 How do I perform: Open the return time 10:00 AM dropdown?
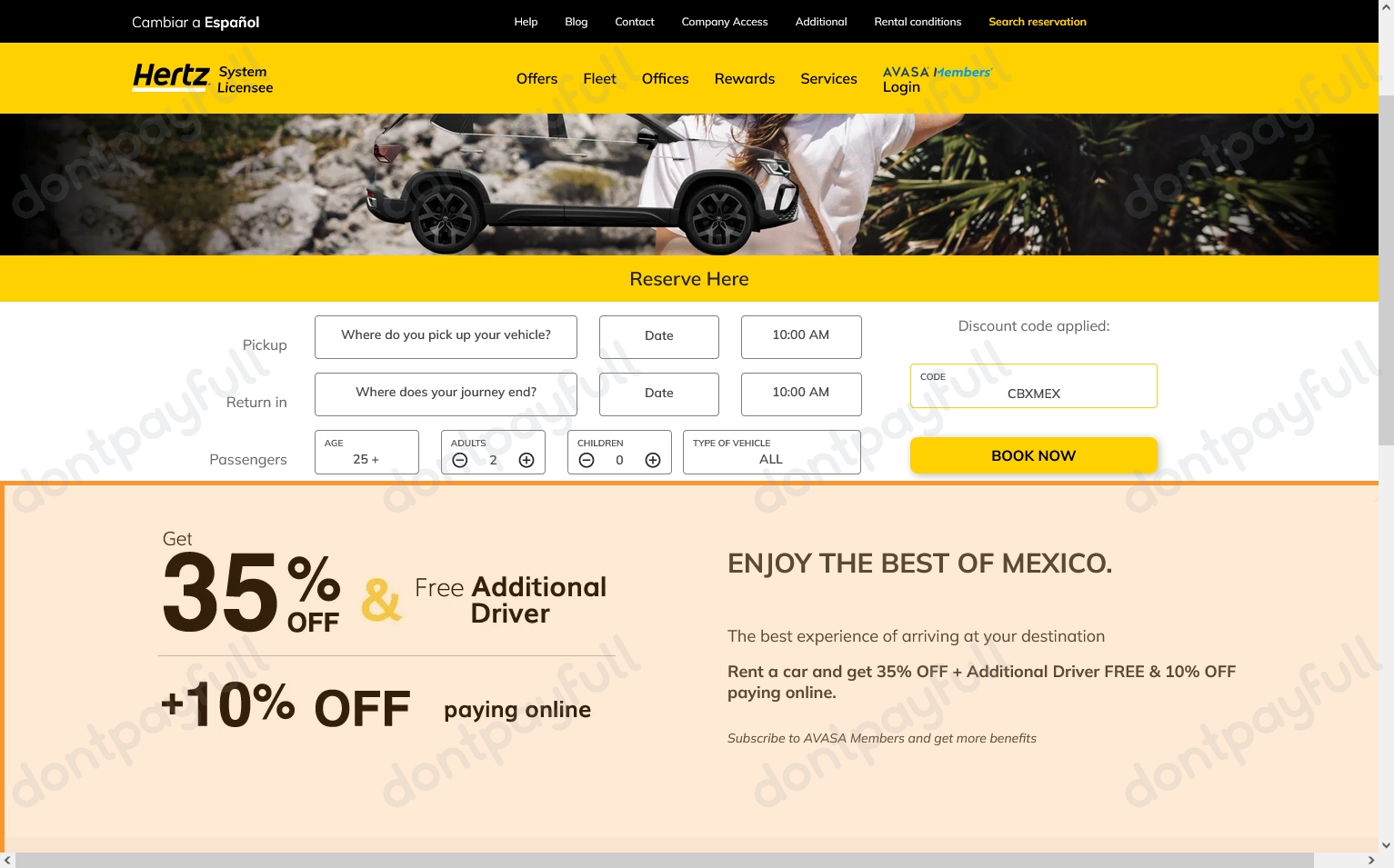pyautogui.click(x=801, y=394)
